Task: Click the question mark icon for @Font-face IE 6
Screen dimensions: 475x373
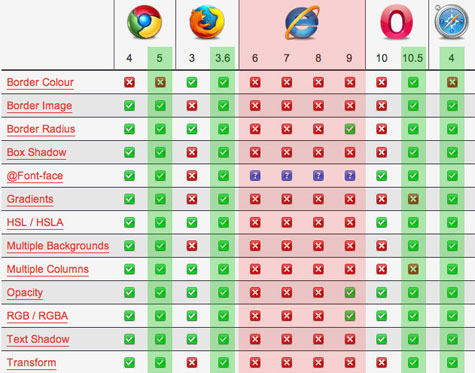Action: coord(255,176)
